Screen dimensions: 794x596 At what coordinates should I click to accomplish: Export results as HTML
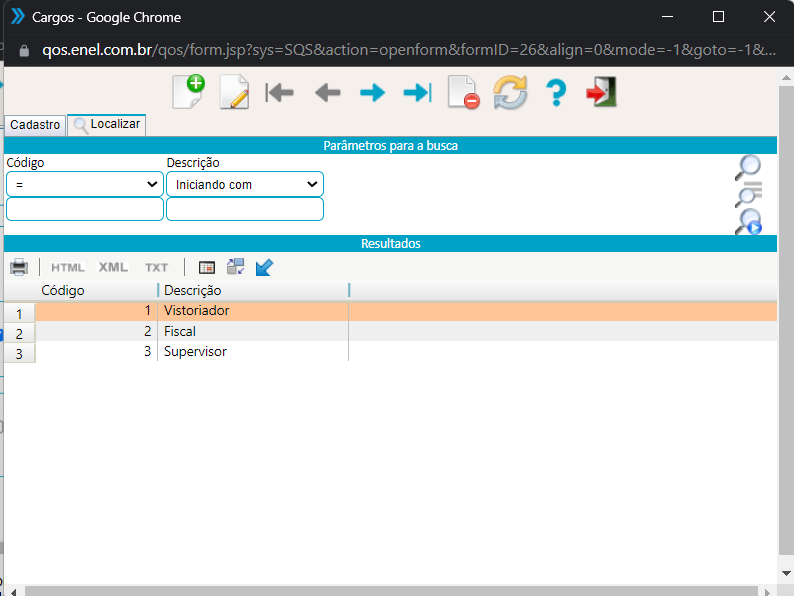(68, 267)
